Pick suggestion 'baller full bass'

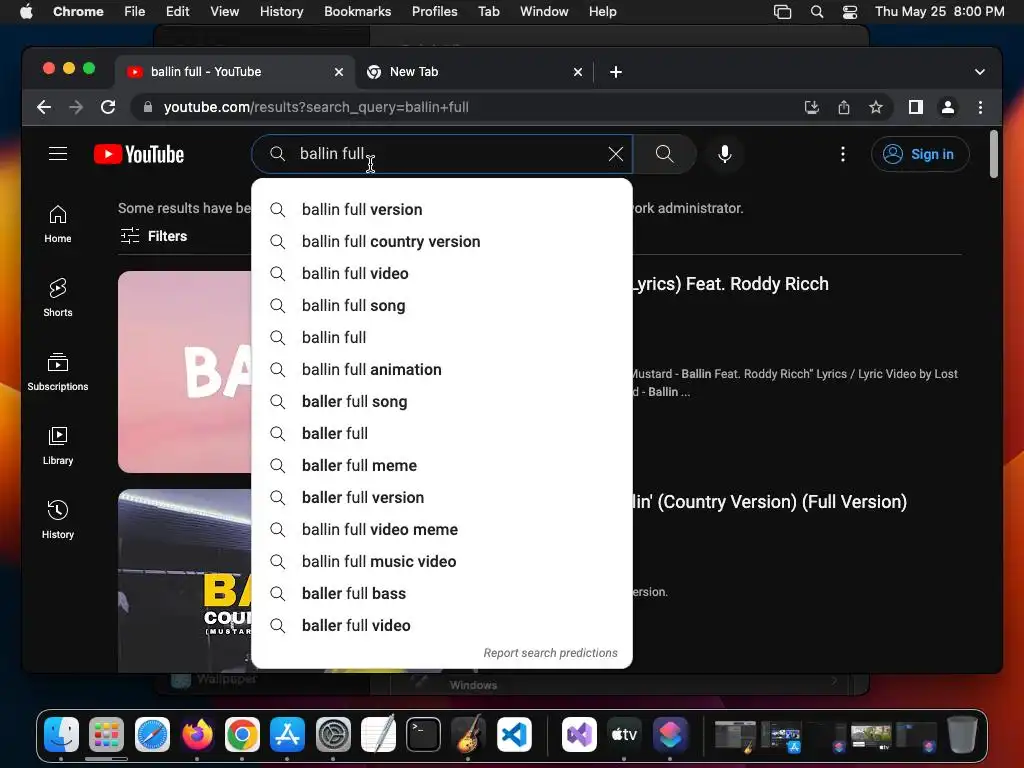(441, 594)
